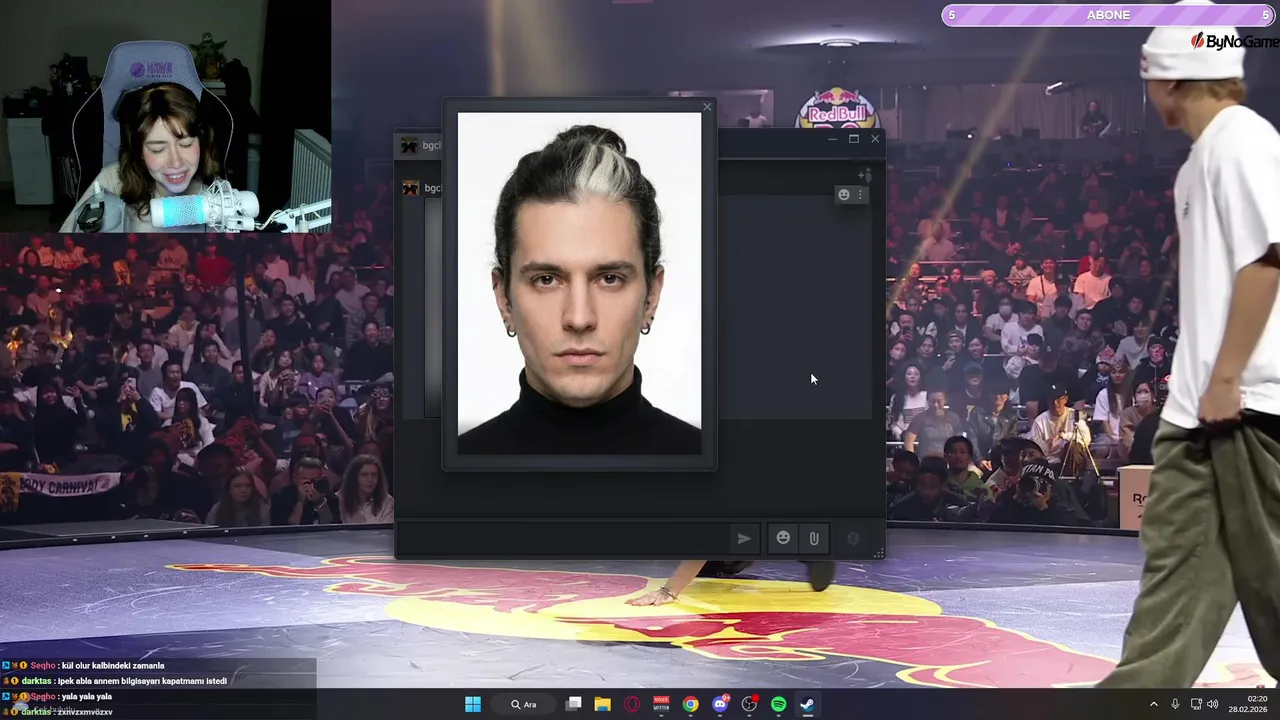Open volume control tray icon

(1212, 704)
